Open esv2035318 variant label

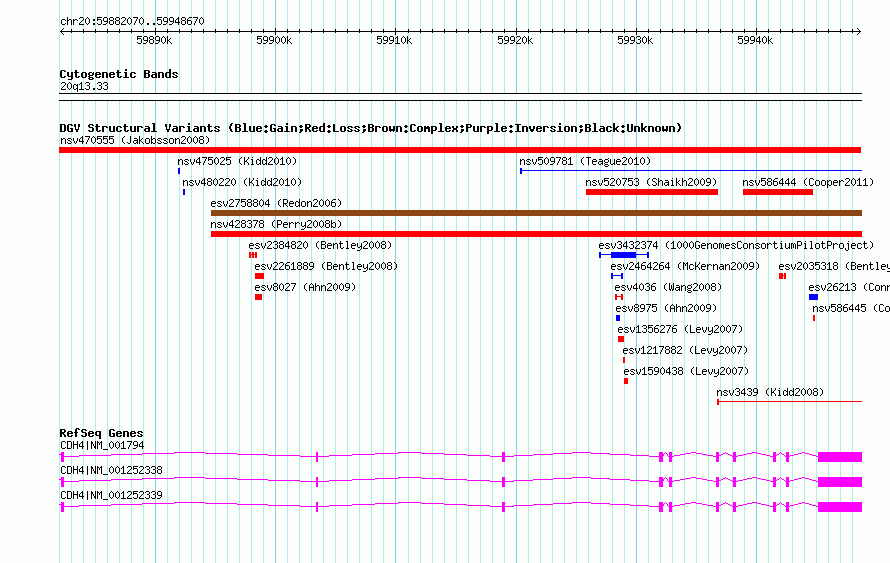[x=834, y=266]
